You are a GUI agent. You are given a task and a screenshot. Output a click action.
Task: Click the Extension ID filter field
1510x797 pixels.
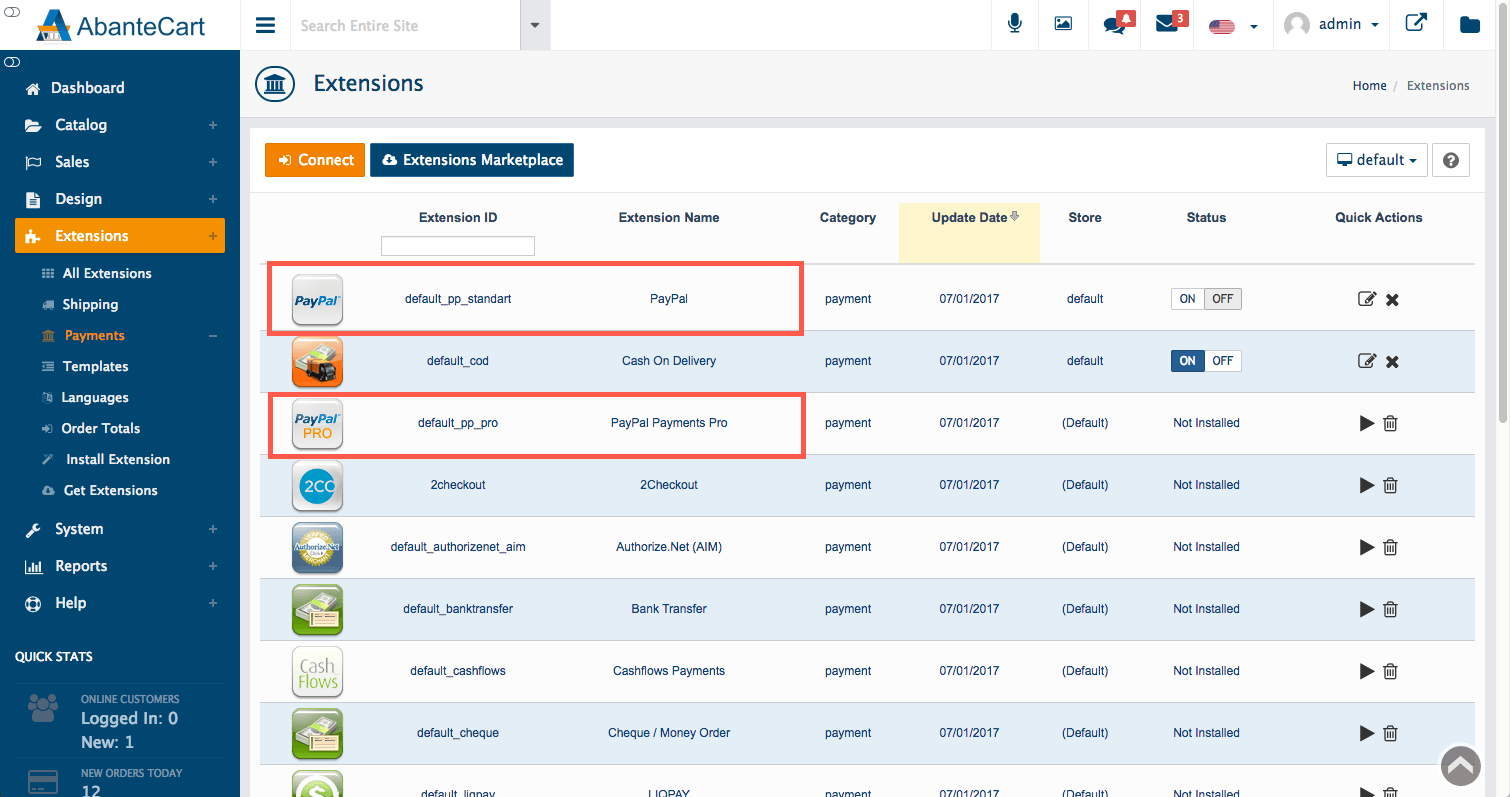coord(458,246)
